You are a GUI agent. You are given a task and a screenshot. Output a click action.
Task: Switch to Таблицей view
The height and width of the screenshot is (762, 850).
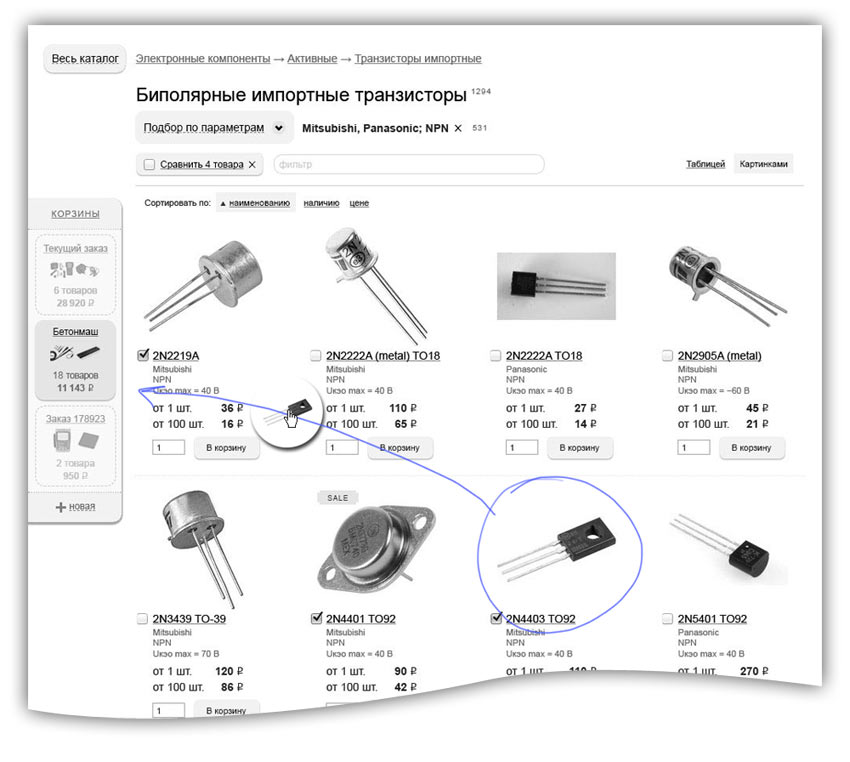(x=705, y=164)
